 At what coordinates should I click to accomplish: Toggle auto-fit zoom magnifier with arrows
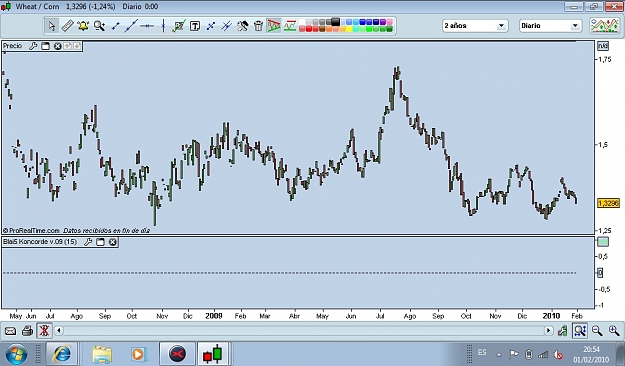(580, 331)
